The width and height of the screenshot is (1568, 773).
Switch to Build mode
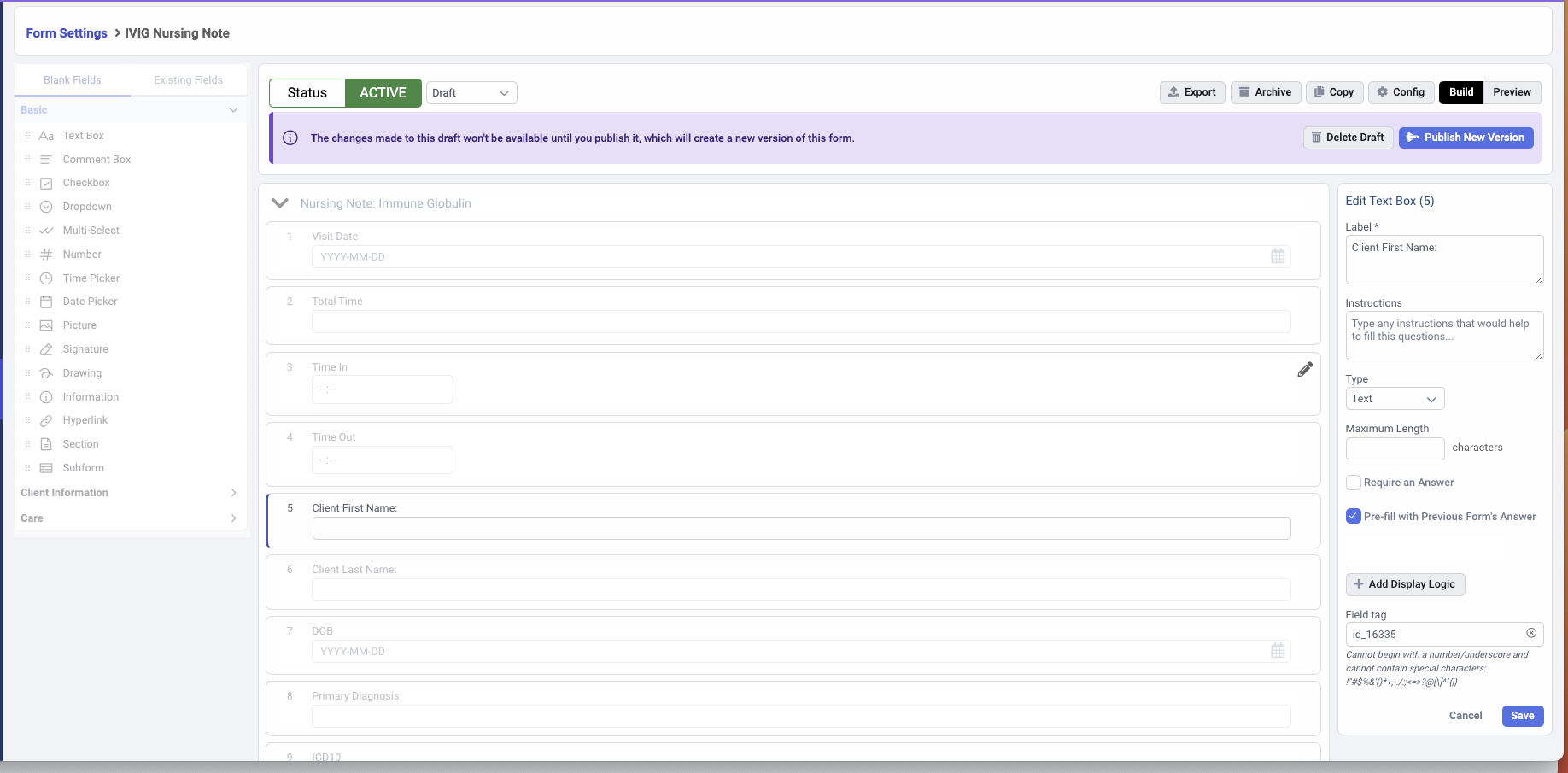(1461, 92)
